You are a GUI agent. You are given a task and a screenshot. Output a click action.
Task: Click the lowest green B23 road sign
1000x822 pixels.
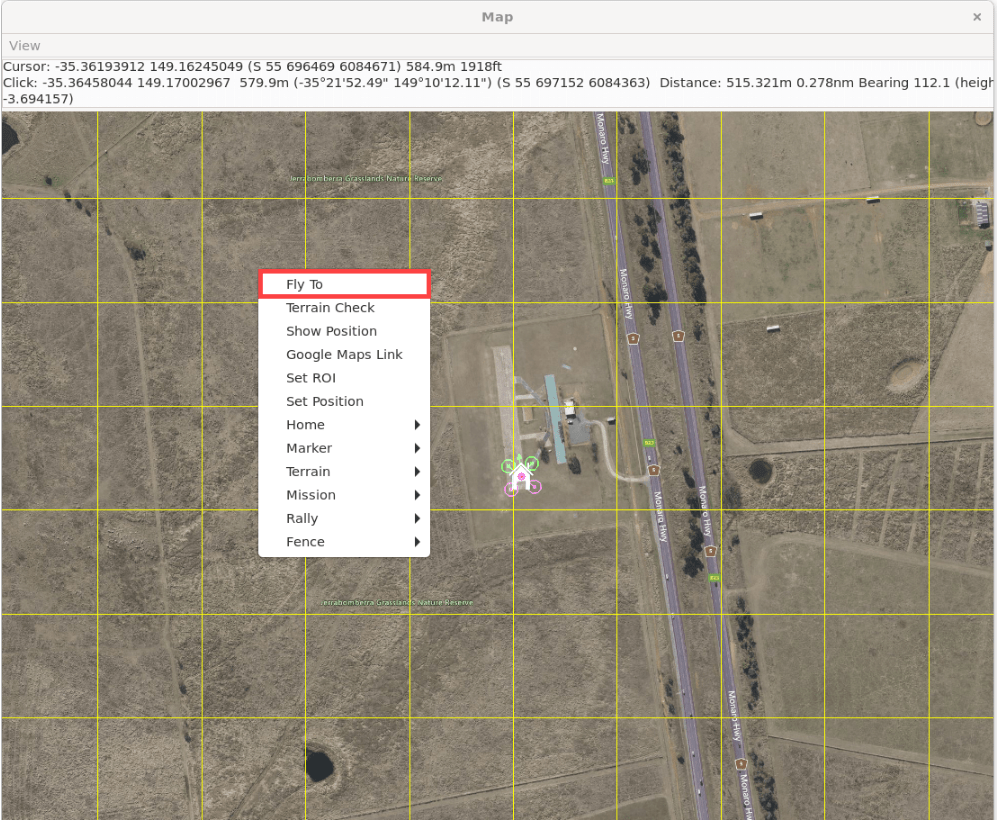pyautogui.click(x=714, y=578)
